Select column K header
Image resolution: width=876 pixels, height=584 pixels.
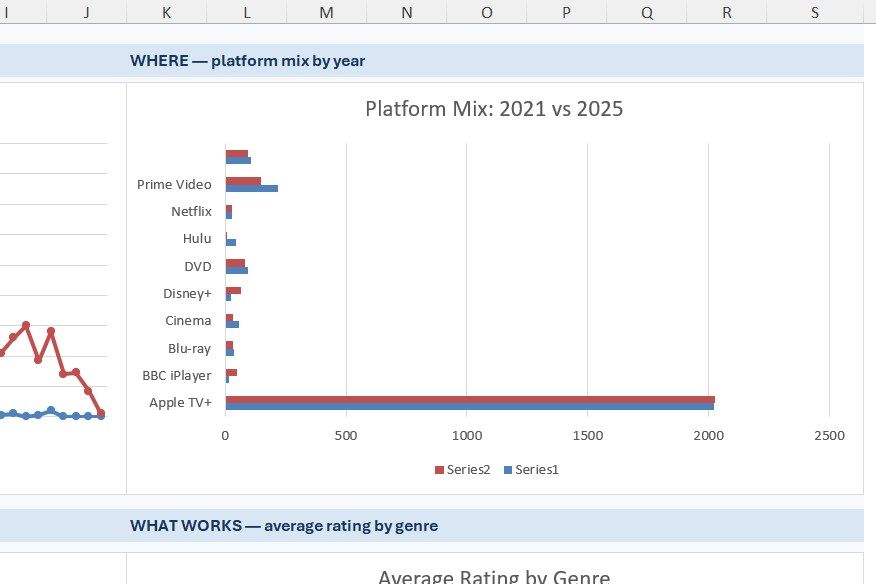click(x=166, y=12)
